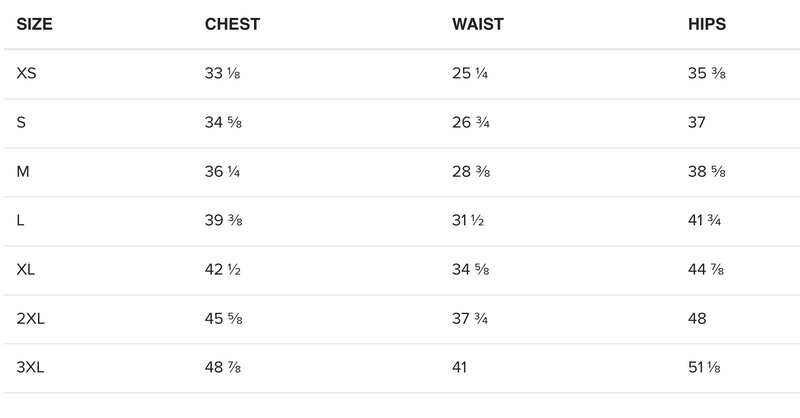800x418 pixels.
Task: Click chest value 39 ⅜ for L
Action: [221, 221]
